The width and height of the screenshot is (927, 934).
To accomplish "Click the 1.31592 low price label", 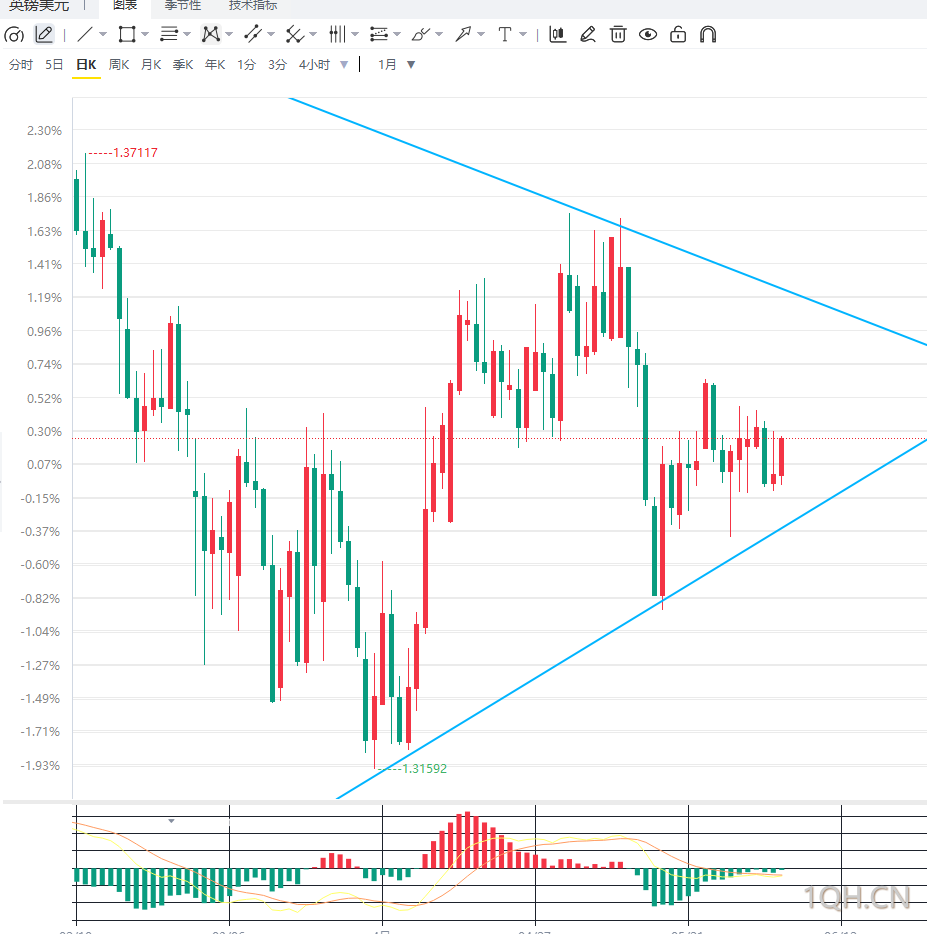I will 424,768.
